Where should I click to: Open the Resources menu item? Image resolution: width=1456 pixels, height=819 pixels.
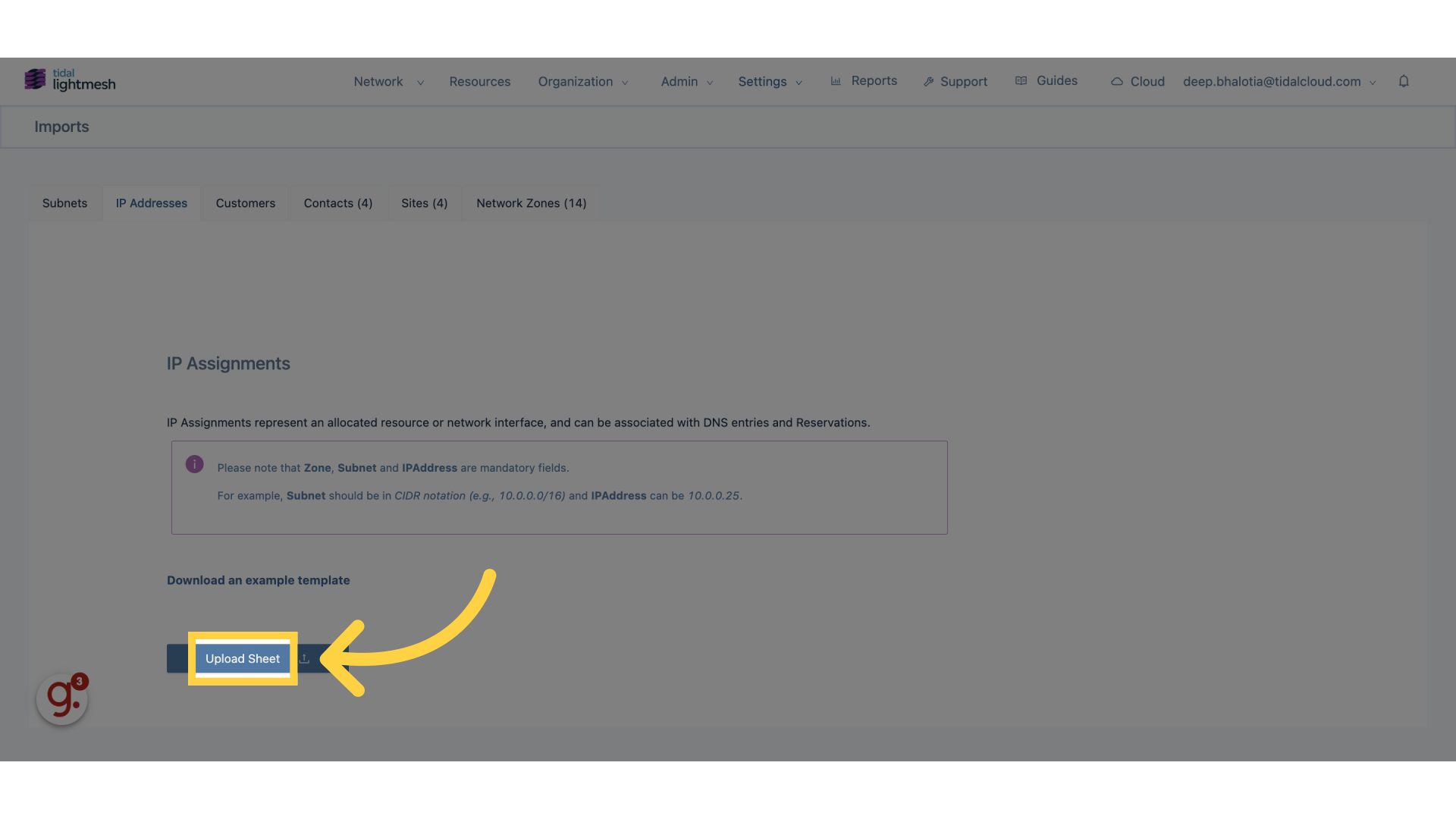point(479,81)
